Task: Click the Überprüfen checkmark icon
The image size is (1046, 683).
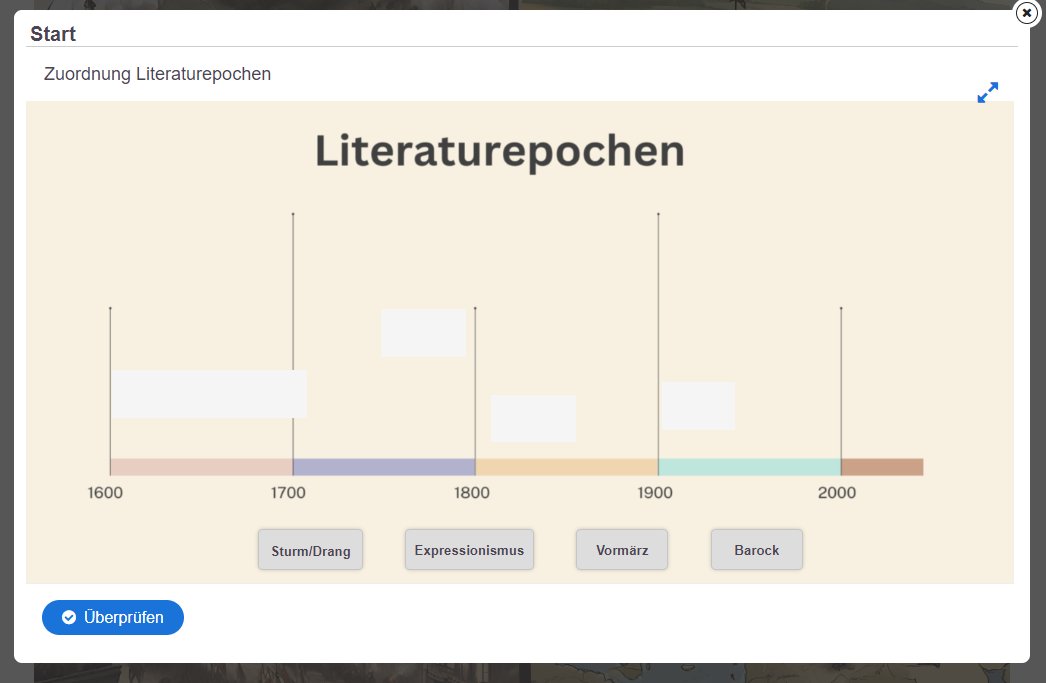Action: (68, 617)
